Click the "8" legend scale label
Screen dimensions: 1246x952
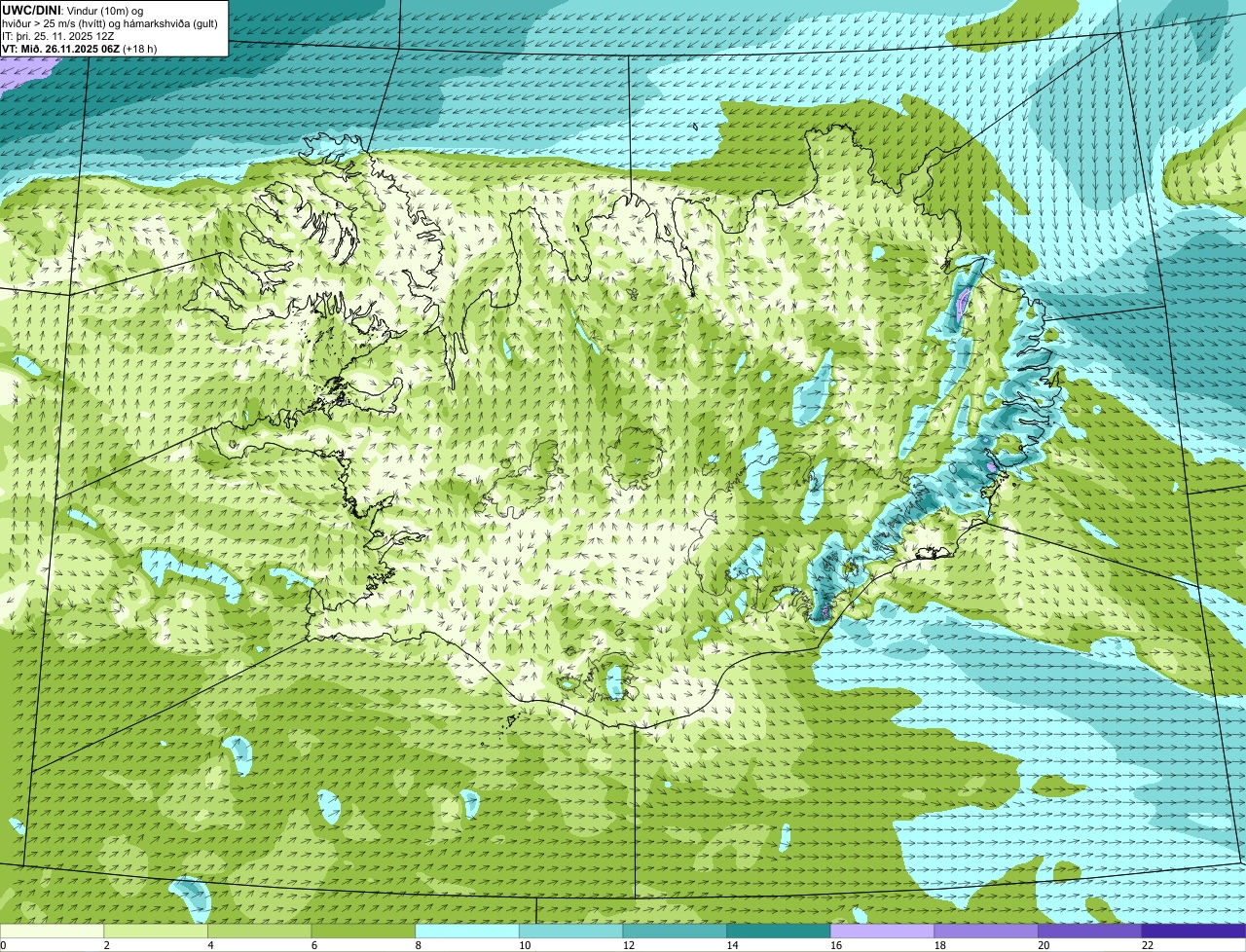(x=418, y=945)
